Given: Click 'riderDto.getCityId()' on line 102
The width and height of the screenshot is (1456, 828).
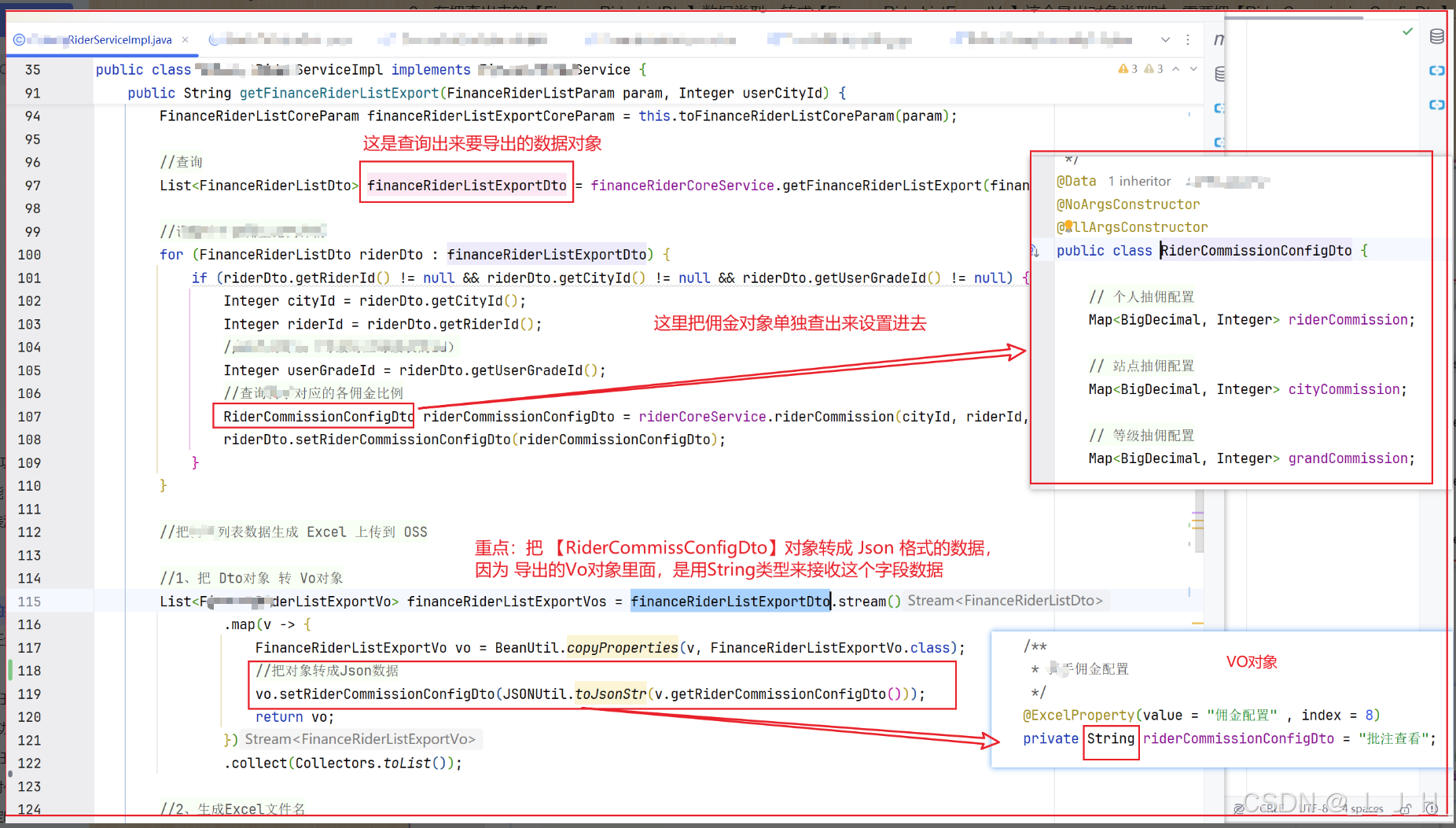Looking at the screenshot, I should pos(439,301).
